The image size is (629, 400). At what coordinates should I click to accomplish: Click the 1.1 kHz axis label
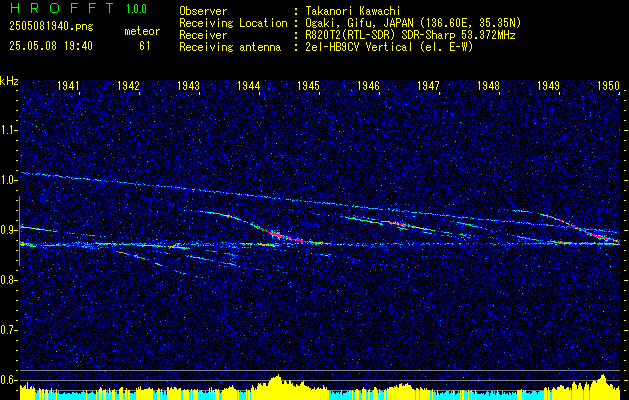click(8, 130)
